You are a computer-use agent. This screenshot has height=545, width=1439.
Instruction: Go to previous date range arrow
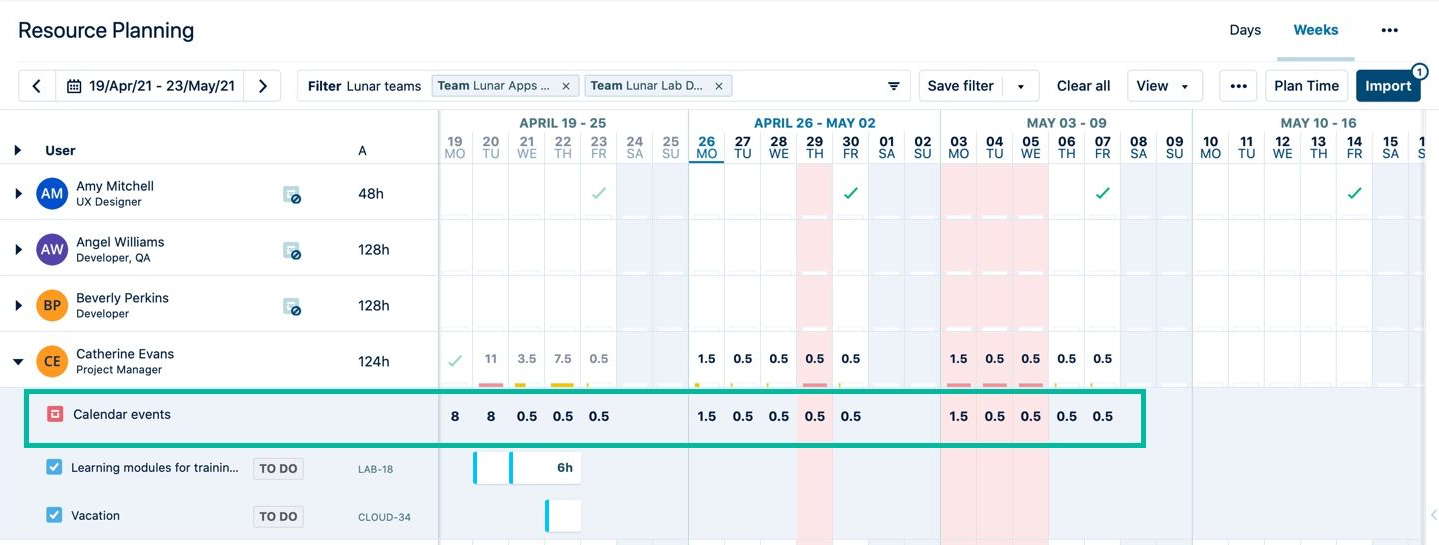(x=37, y=86)
